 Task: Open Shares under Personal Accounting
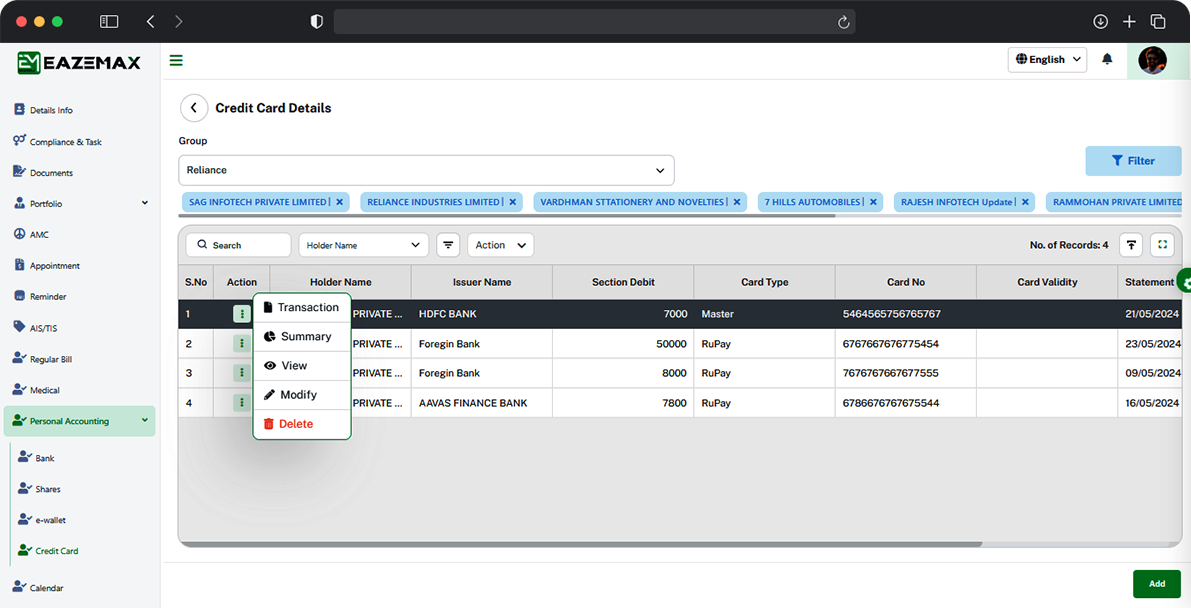coord(39,489)
